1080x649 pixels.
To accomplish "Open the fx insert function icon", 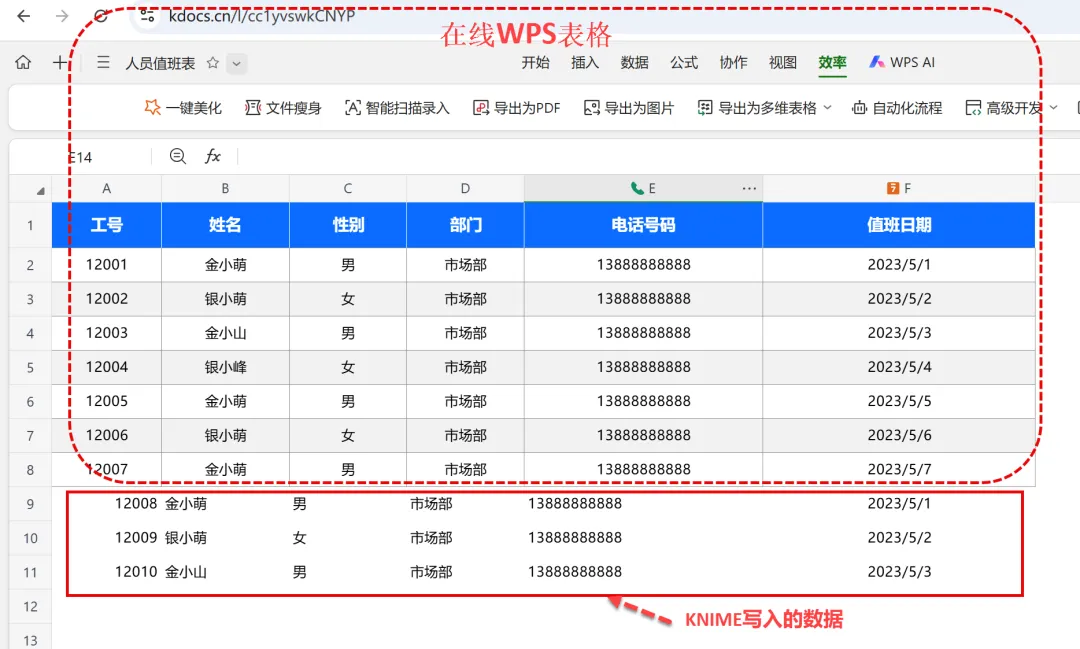I will coord(213,156).
